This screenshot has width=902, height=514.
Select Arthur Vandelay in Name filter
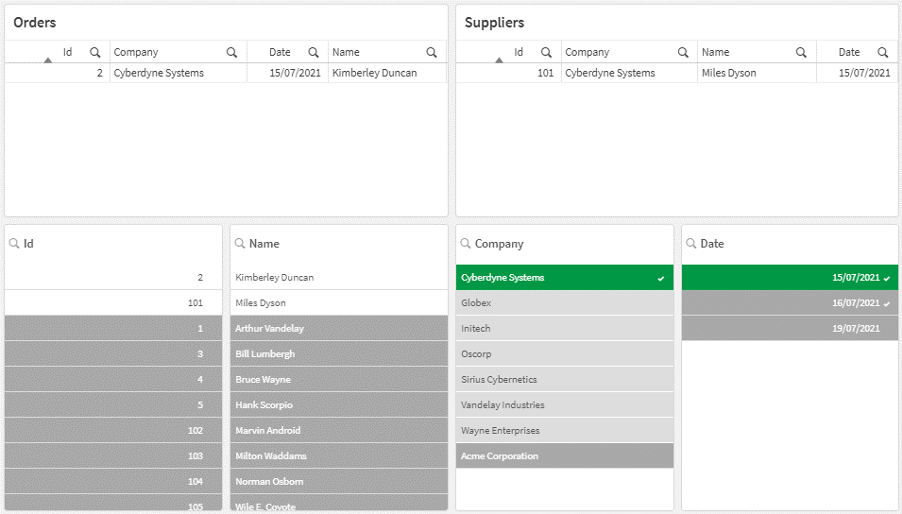point(339,328)
